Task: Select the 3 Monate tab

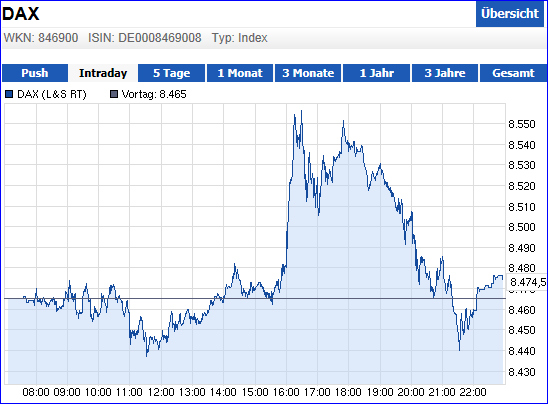Action: [308, 73]
